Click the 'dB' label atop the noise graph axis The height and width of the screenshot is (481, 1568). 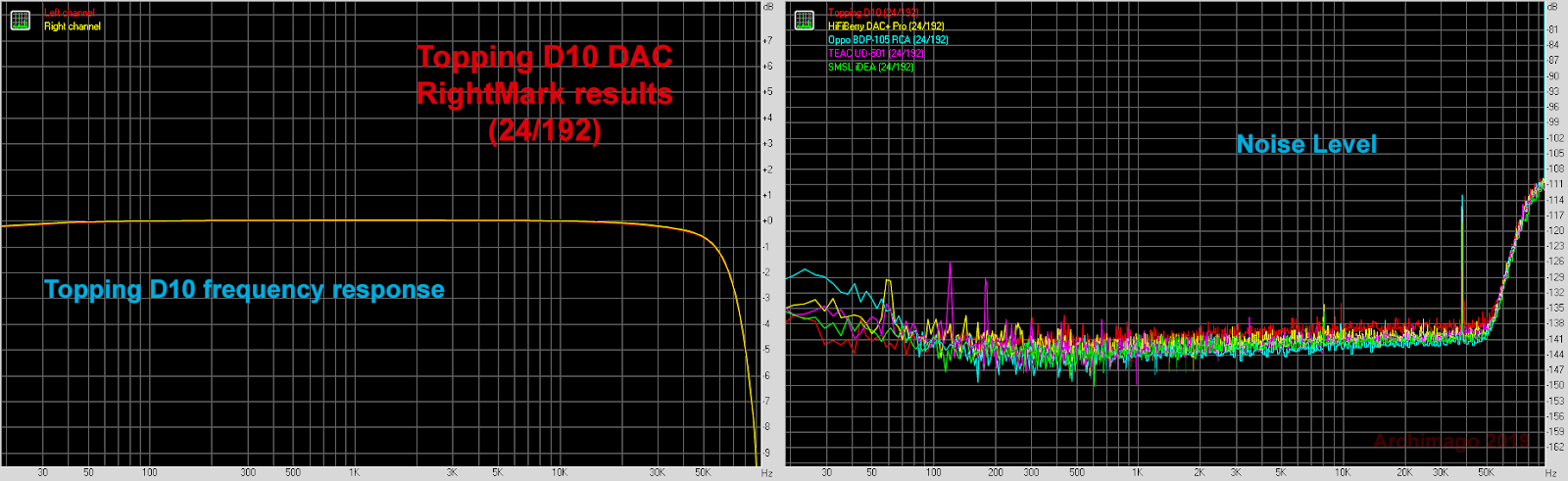(1552, 7)
